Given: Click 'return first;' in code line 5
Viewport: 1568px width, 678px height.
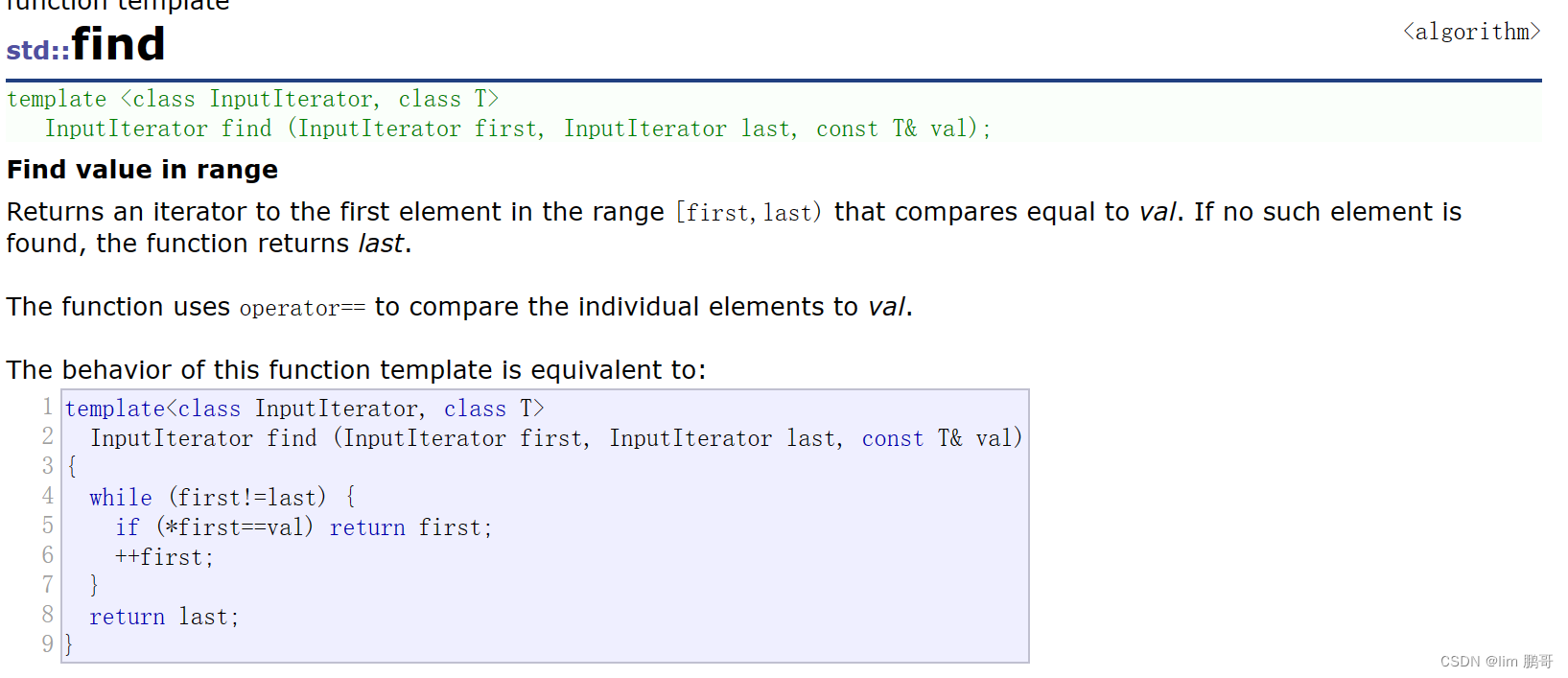Looking at the screenshot, I should 410,527.
